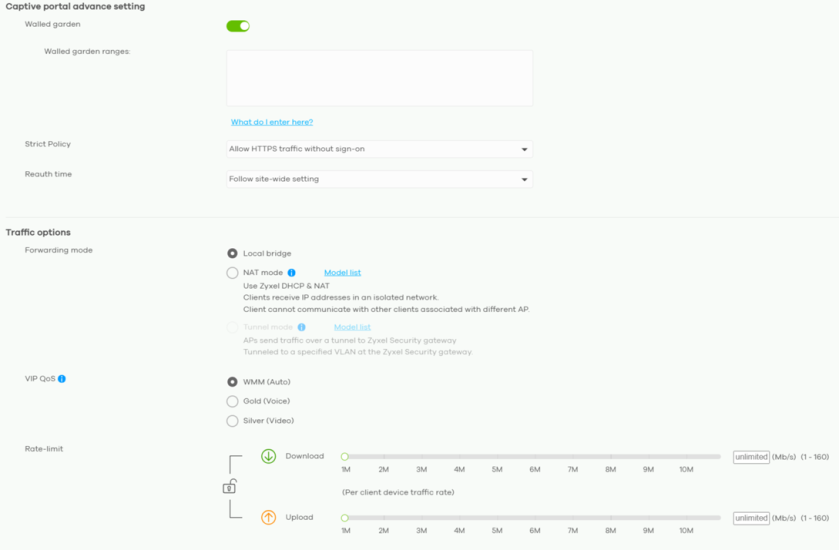839x550 pixels.
Task: Click the orange Upload arrow icon
Action: (x=269, y=517)
